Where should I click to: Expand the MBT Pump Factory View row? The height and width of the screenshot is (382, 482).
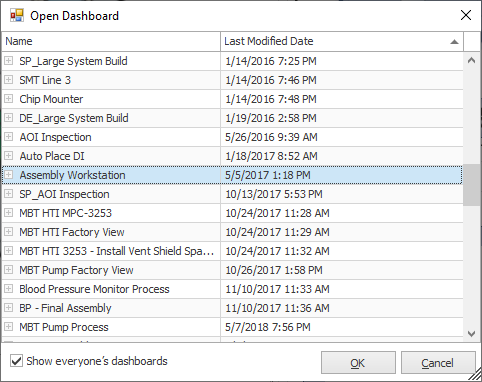[8, 270]
